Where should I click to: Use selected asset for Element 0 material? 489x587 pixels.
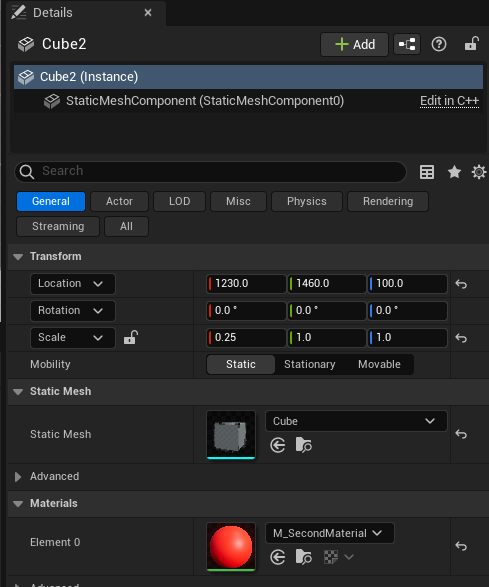coord(277,557)
